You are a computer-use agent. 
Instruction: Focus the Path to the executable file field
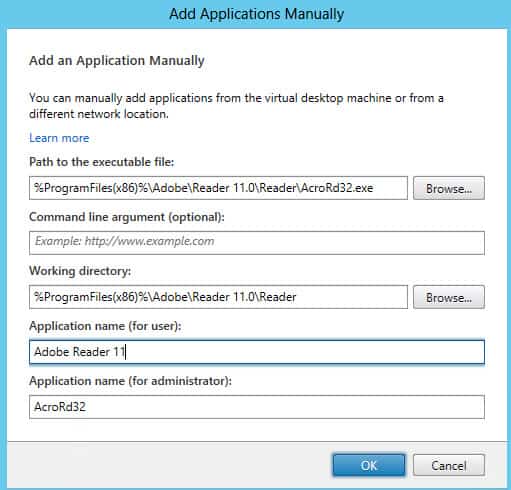(x=218, y=188)
